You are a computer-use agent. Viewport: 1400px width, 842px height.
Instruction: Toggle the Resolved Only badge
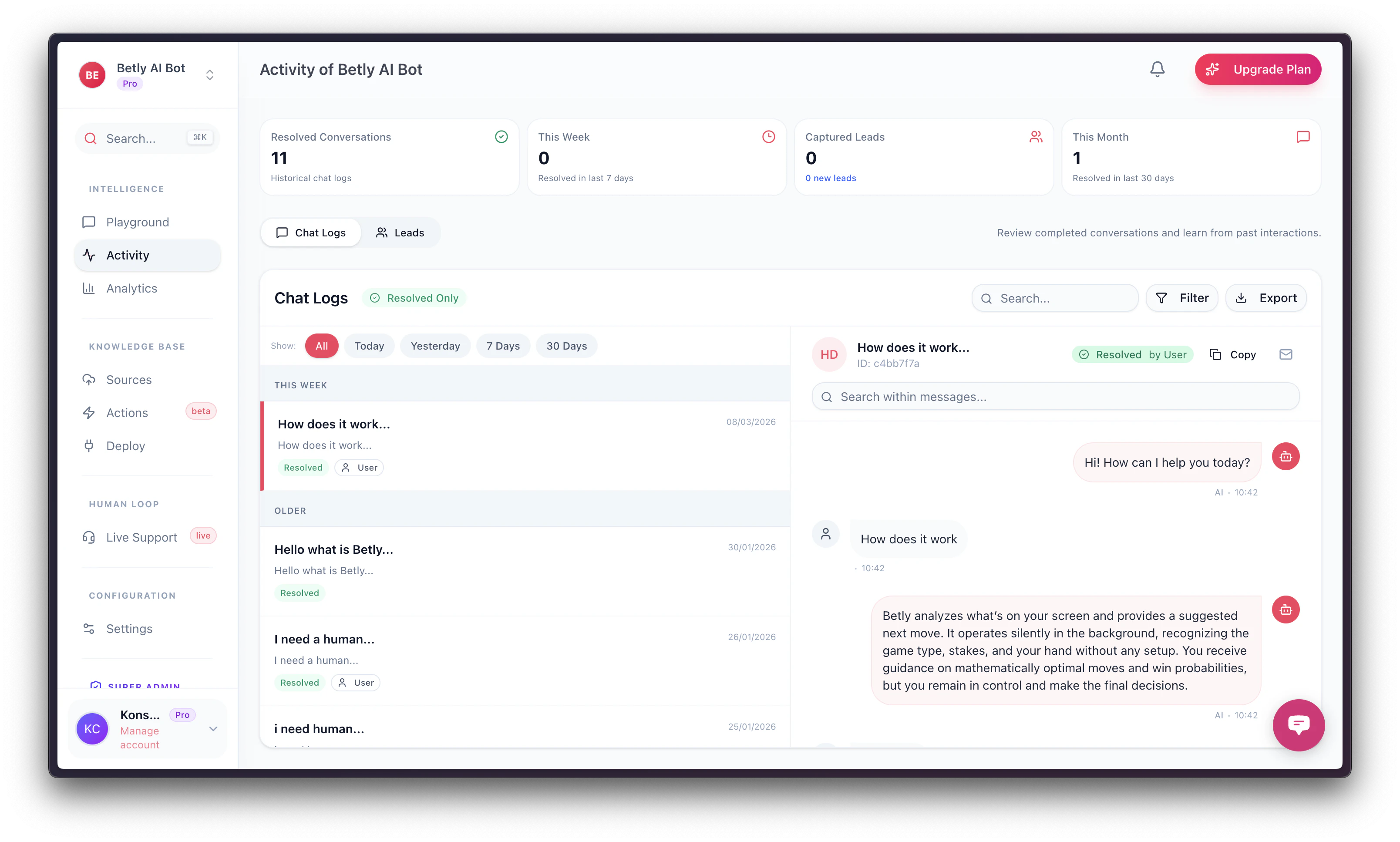coord(414,298)
